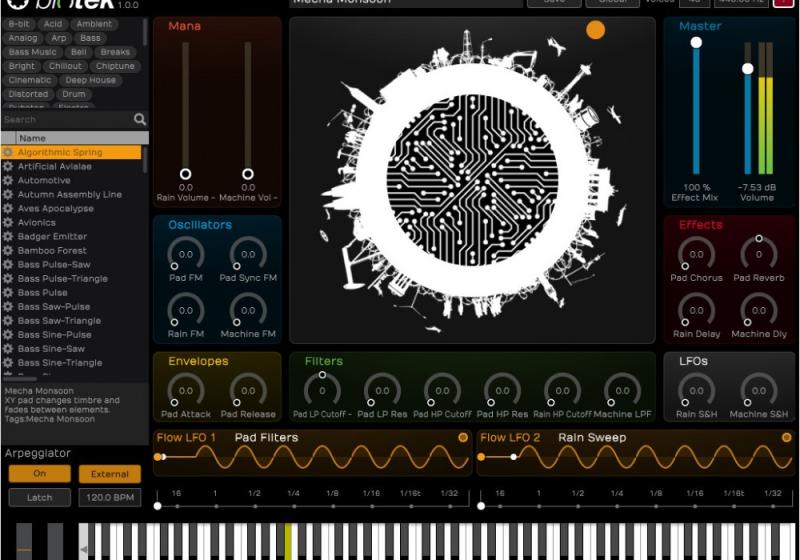Click the Machine FM knob

(248, 310)
